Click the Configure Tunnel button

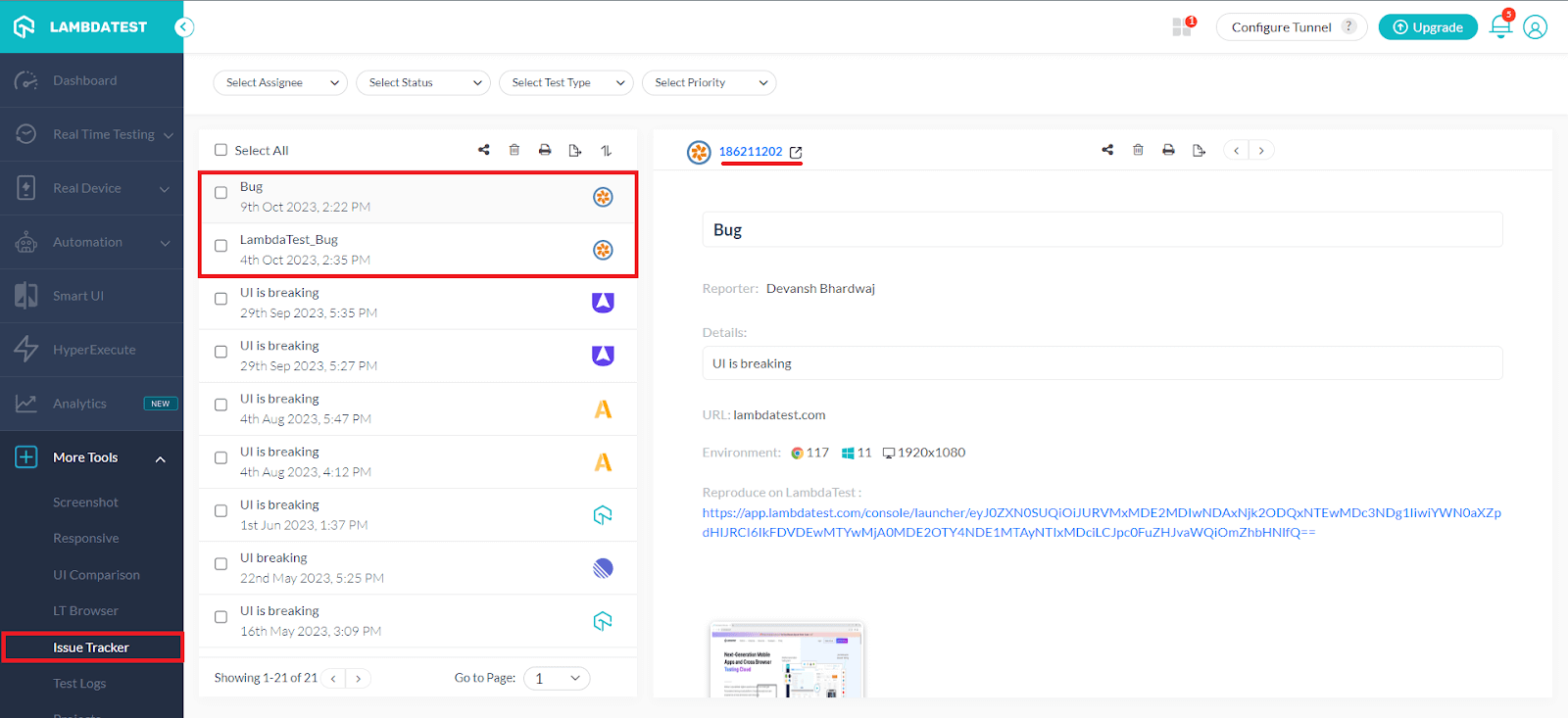(1292, 27)
